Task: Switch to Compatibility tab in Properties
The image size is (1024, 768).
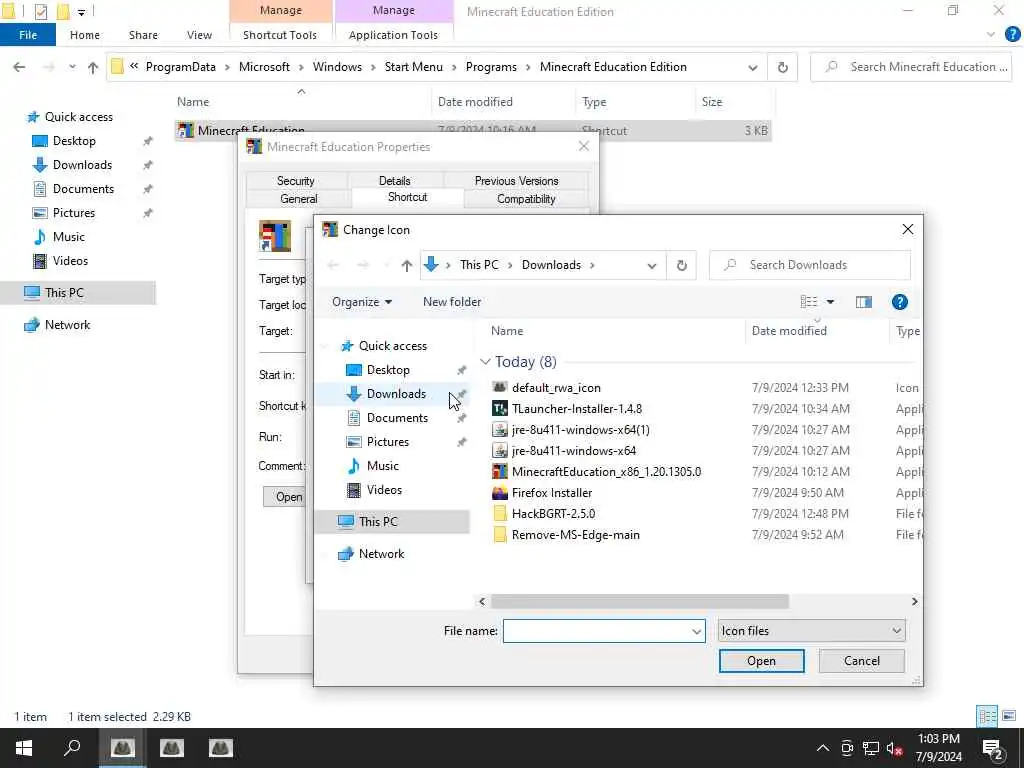Action: [526, 199]
